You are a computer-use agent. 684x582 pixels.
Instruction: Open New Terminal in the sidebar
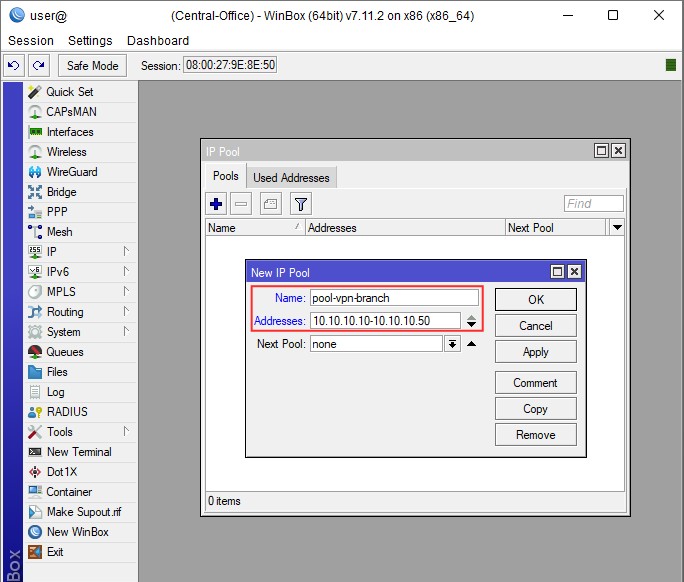pos(78,452)
